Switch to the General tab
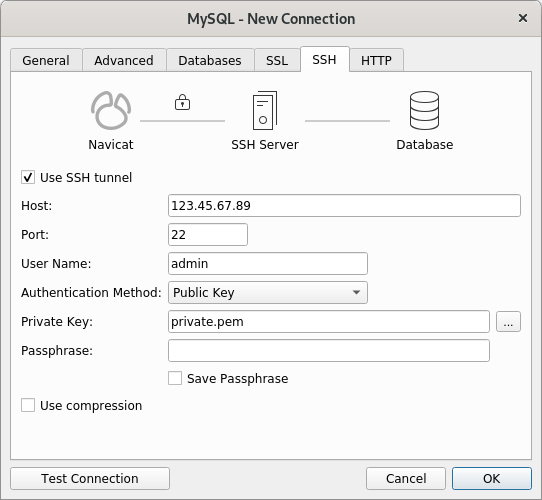The height and width of the screenshot is (500, 542). pos(46,61)
